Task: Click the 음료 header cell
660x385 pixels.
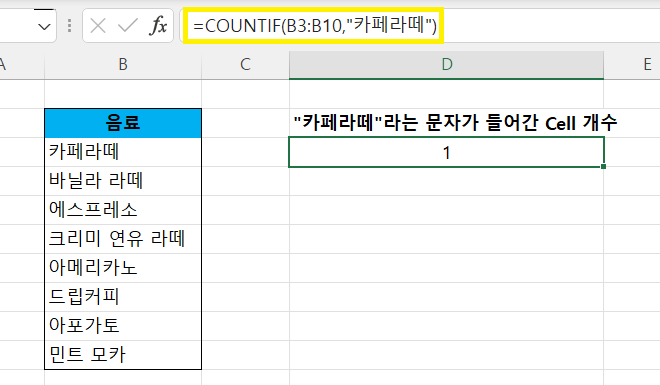Action: [x=123, y=123]
